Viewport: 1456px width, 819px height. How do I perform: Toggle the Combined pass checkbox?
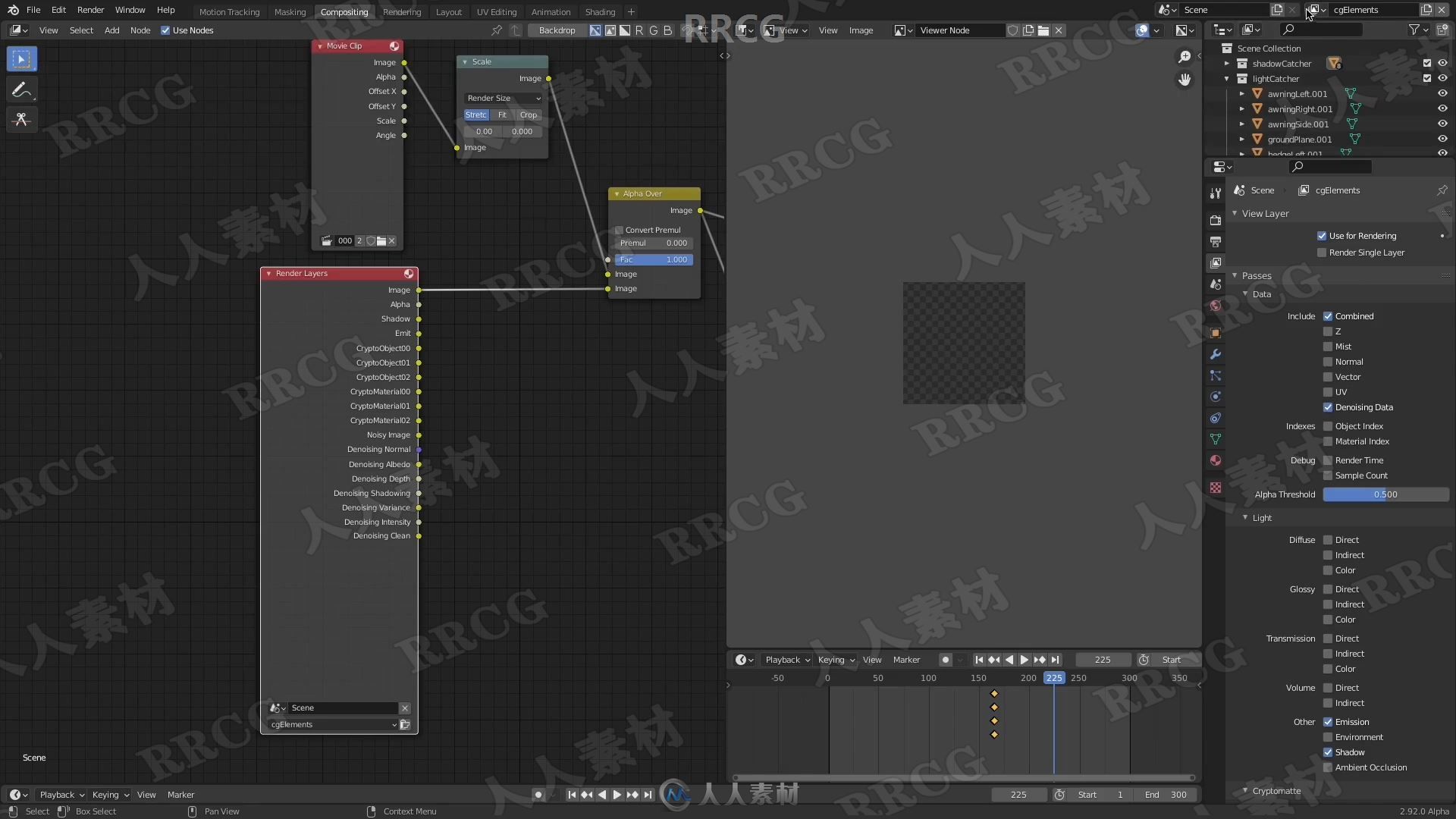(x=1328, y=316)
